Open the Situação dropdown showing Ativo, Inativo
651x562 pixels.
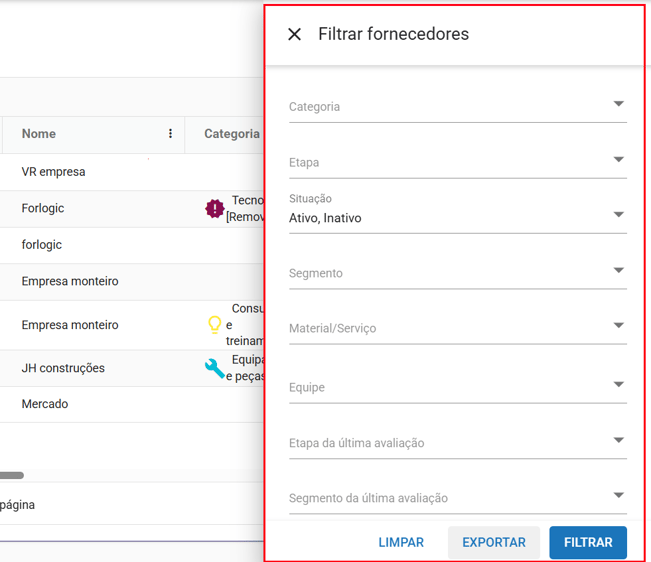(x=457, y=217)
